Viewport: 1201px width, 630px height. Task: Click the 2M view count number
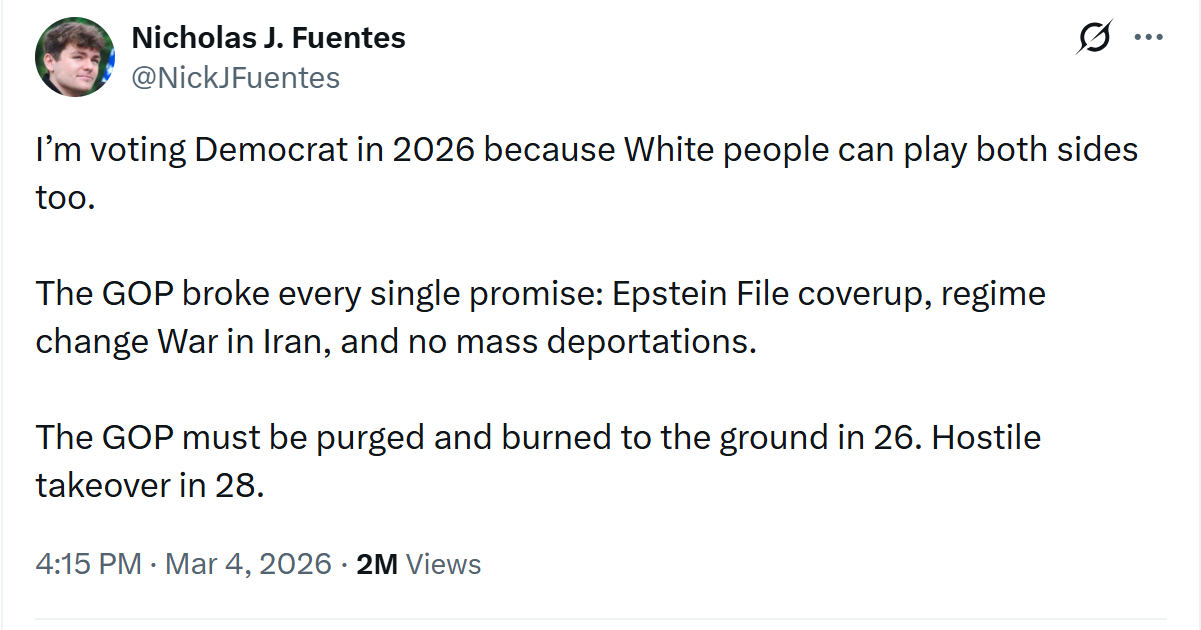(x=377, y=564)
